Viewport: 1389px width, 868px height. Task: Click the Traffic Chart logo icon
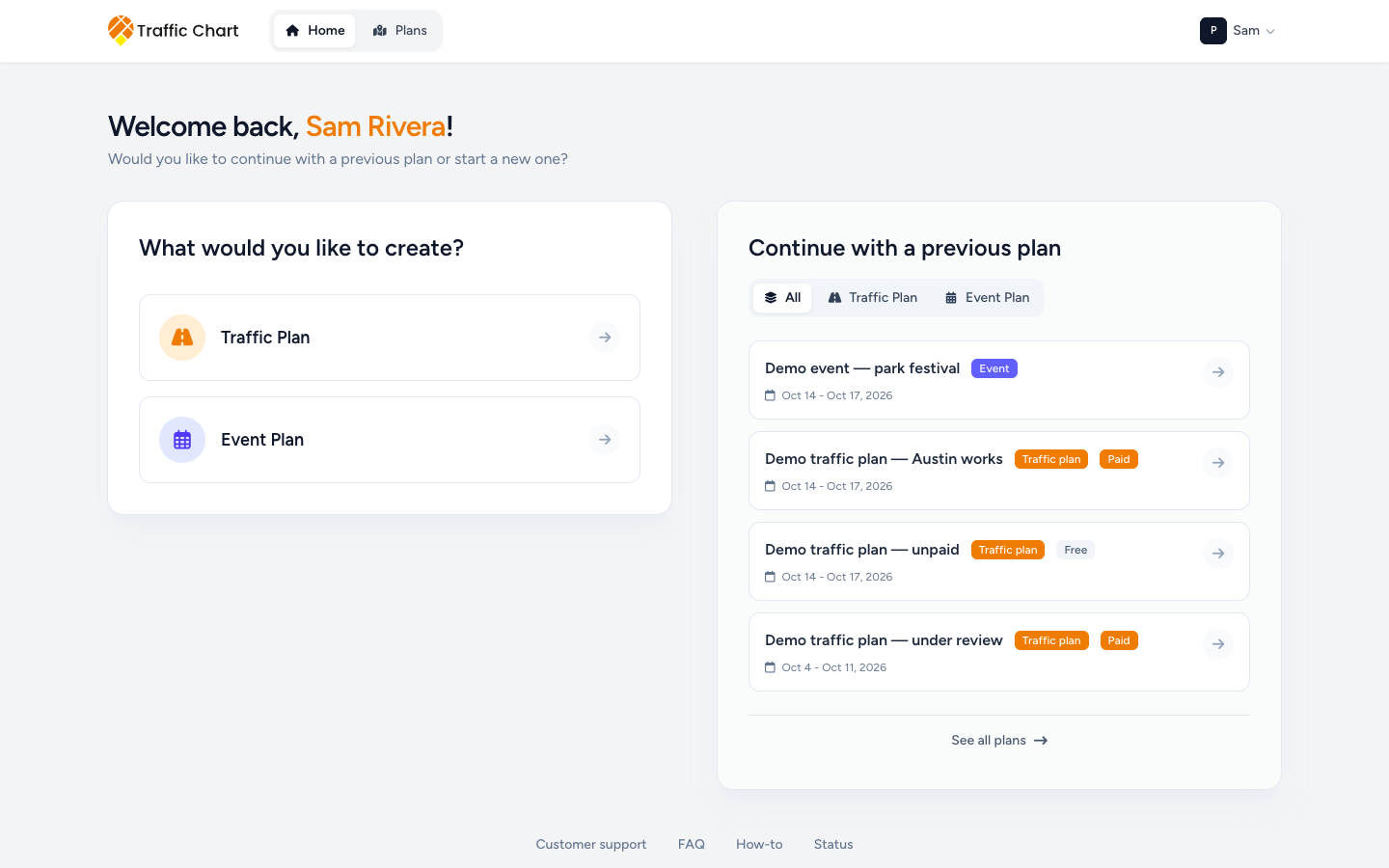pyautogui.click(x=121, y=30)
